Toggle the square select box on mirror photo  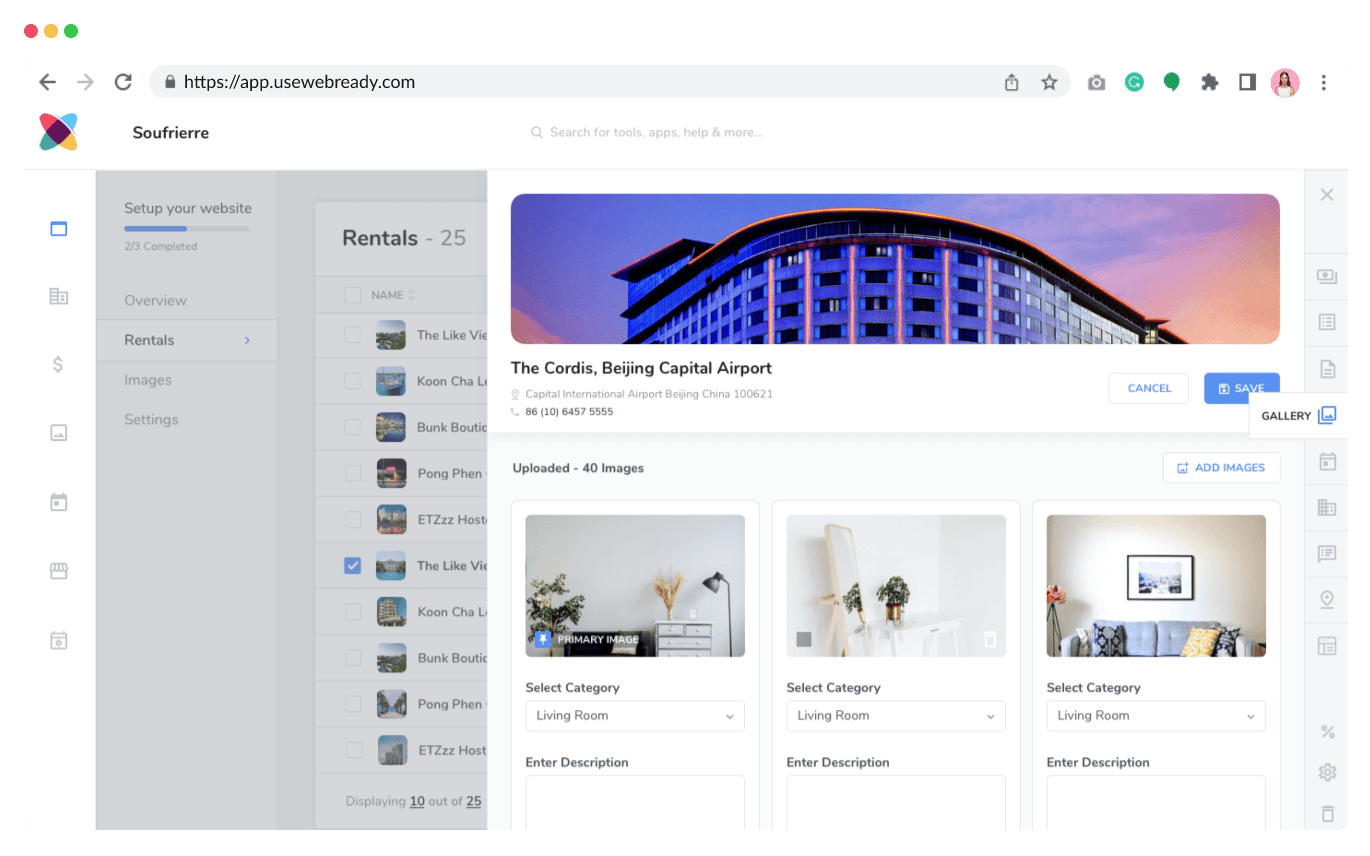click(x=804, y=639)
